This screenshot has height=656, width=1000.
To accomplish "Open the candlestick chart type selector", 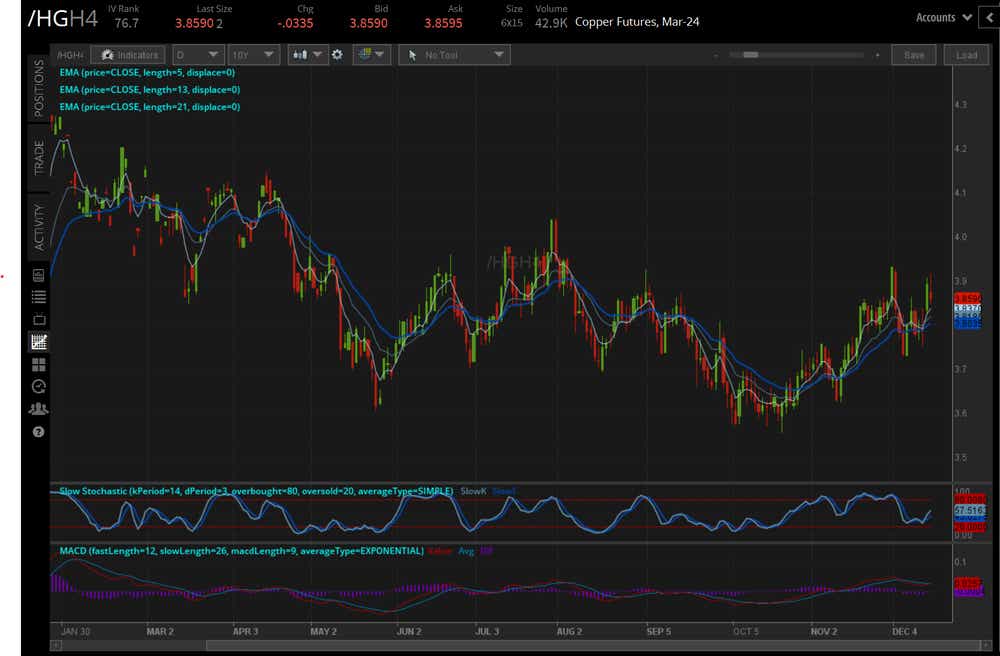I will point(306,55).
